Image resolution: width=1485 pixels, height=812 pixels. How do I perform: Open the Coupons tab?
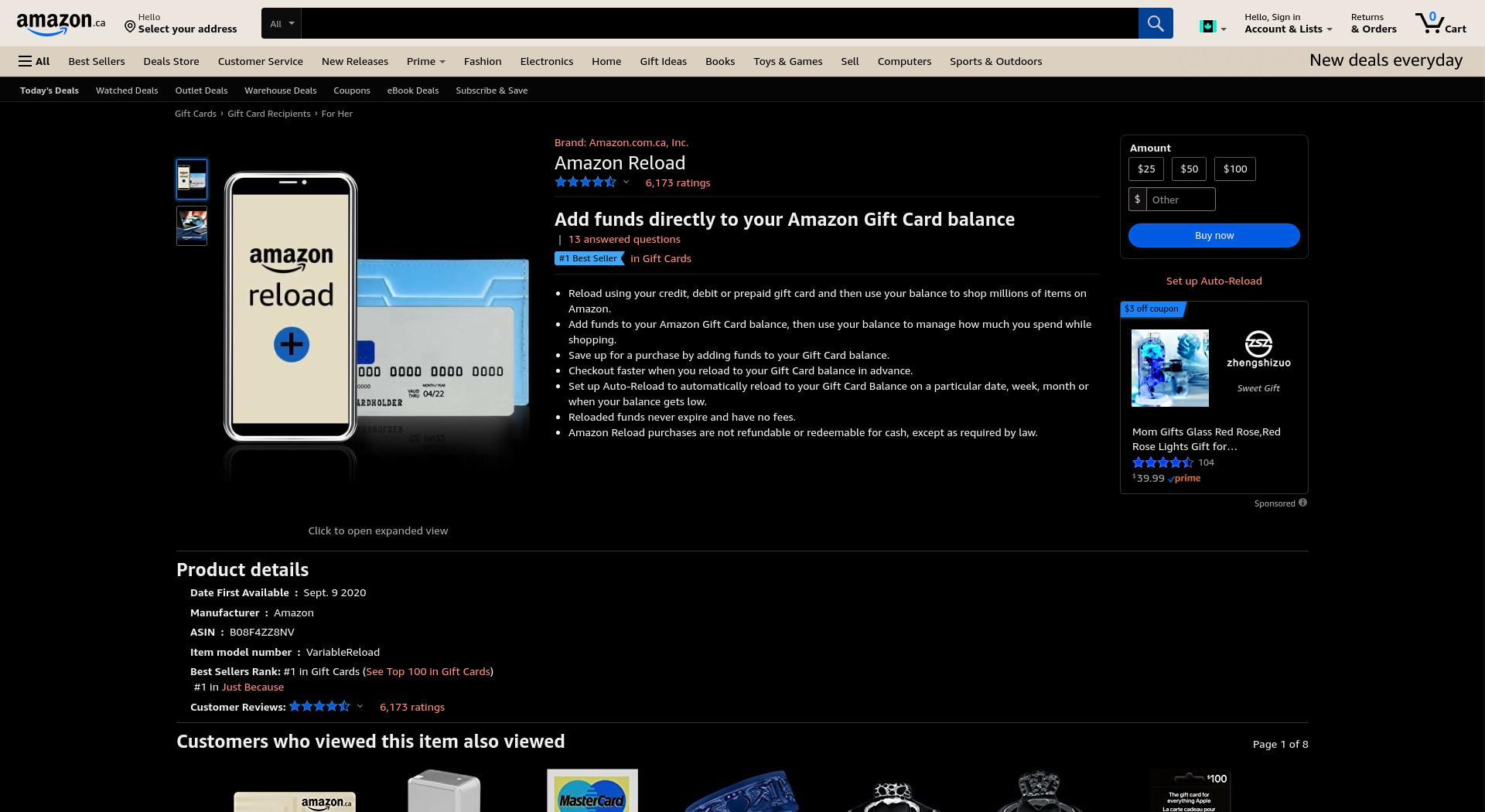pyautogui.click(x=352, y=90)
